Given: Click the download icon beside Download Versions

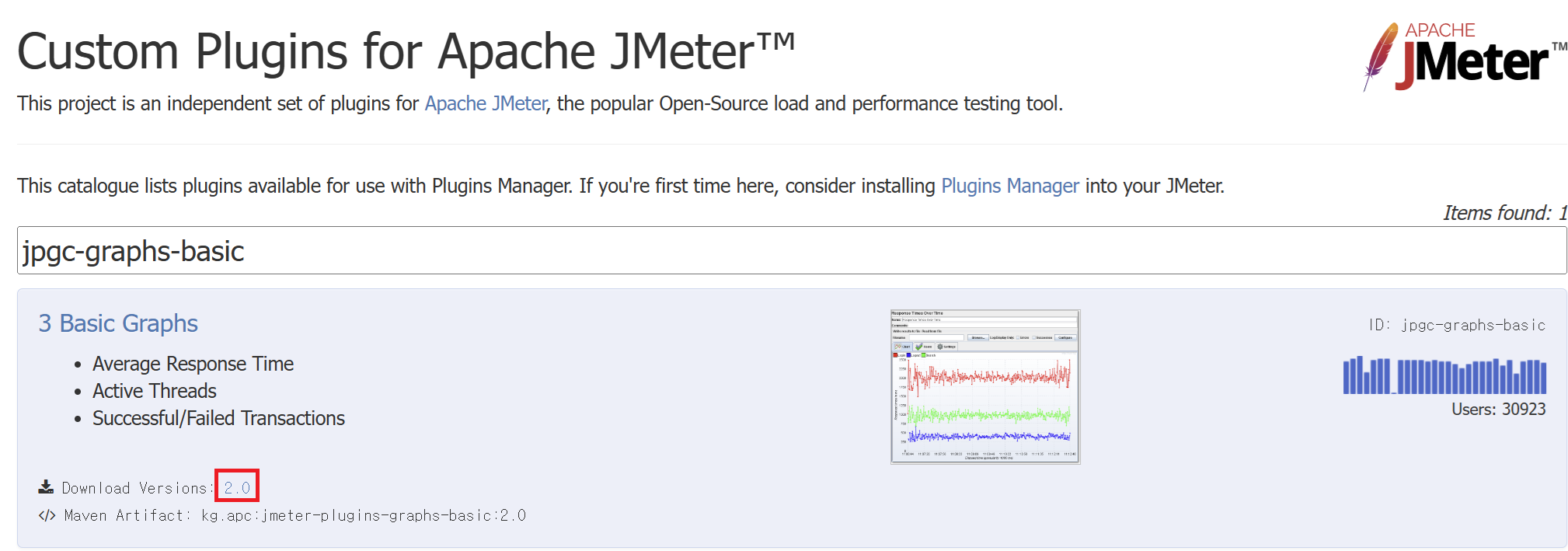Looking at the screenshot, I should click(46, 487).
